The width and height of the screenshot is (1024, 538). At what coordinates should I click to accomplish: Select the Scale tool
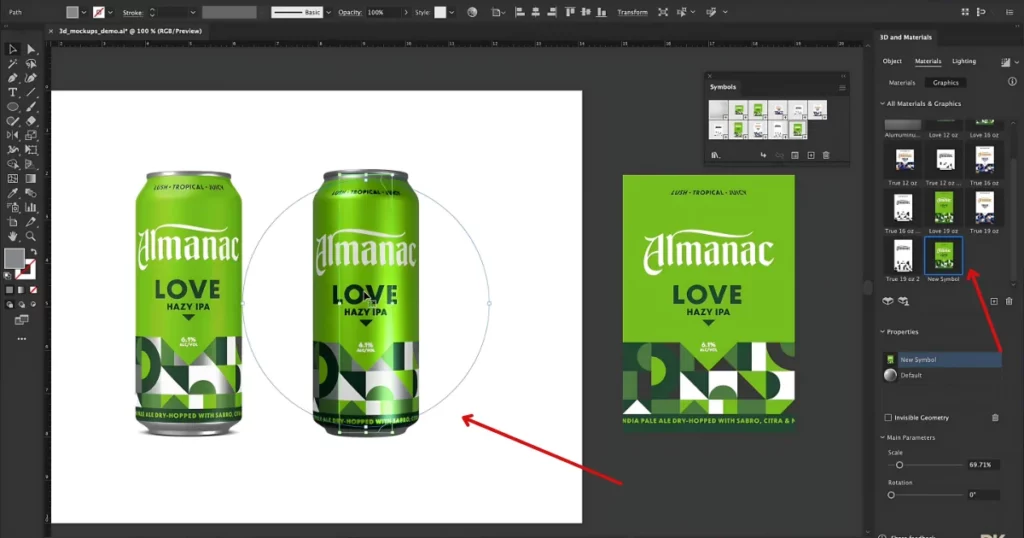pyautogui.click(x=31, y=136)
